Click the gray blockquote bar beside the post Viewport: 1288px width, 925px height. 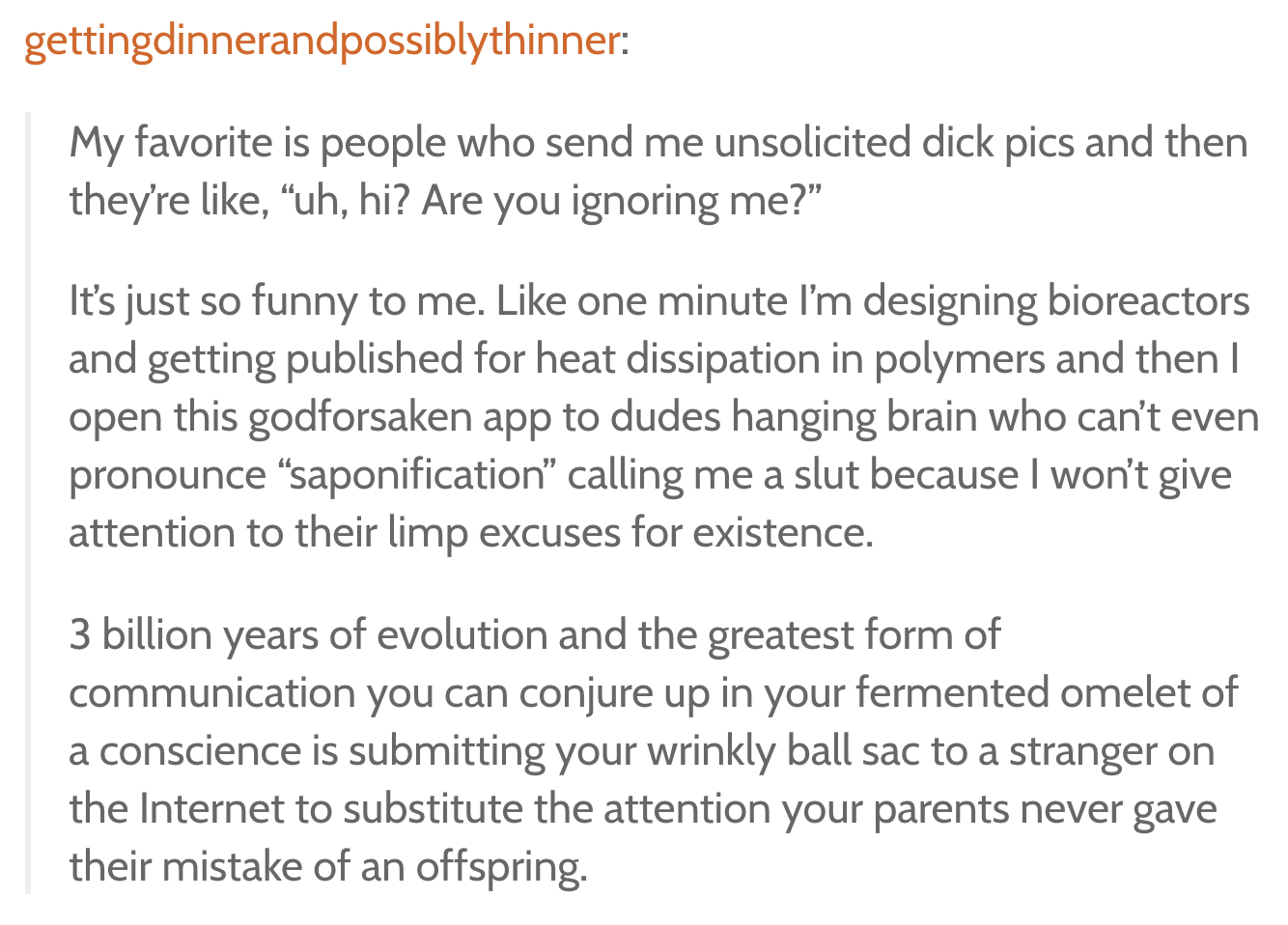[28, 503]
